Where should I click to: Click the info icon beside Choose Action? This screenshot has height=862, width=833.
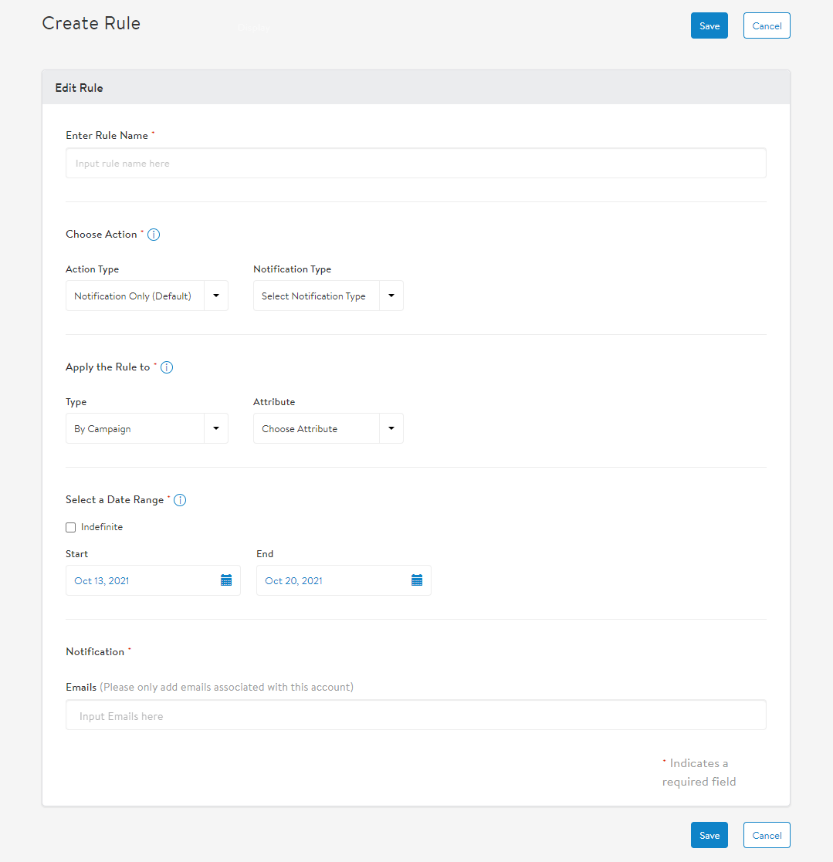[154, 235]
